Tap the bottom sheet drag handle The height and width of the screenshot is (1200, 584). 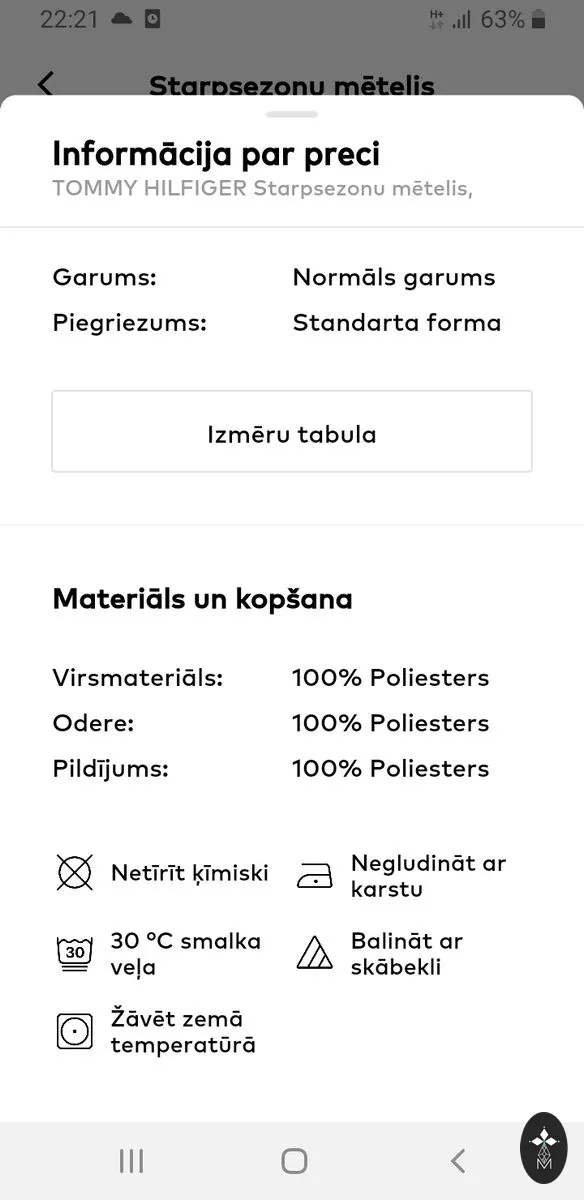coord(292,115)
